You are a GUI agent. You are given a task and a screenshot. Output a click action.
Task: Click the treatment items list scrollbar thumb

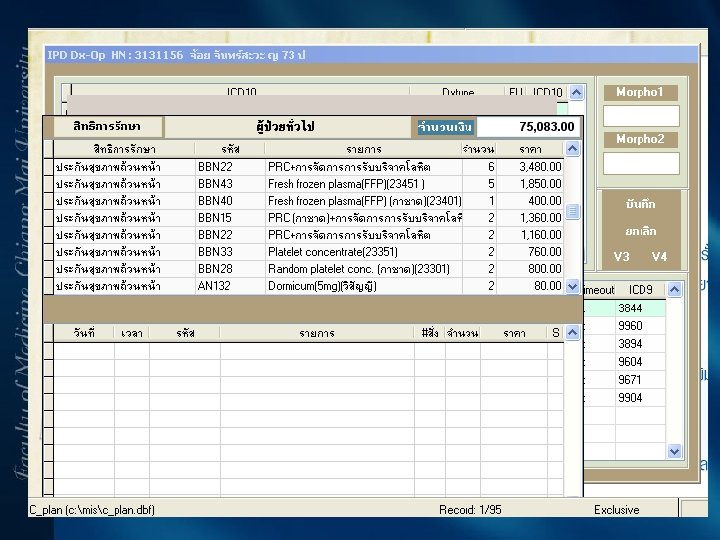572,212
